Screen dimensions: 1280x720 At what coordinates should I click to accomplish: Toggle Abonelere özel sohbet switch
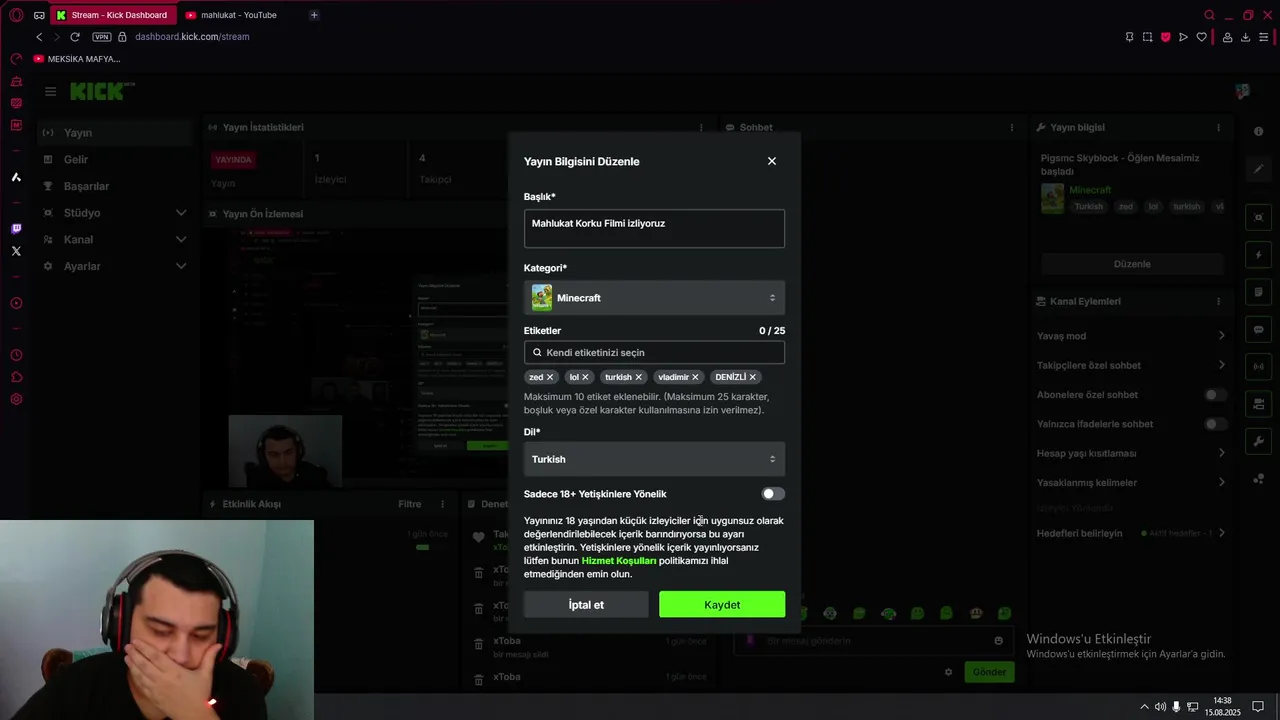(1215, 395)
